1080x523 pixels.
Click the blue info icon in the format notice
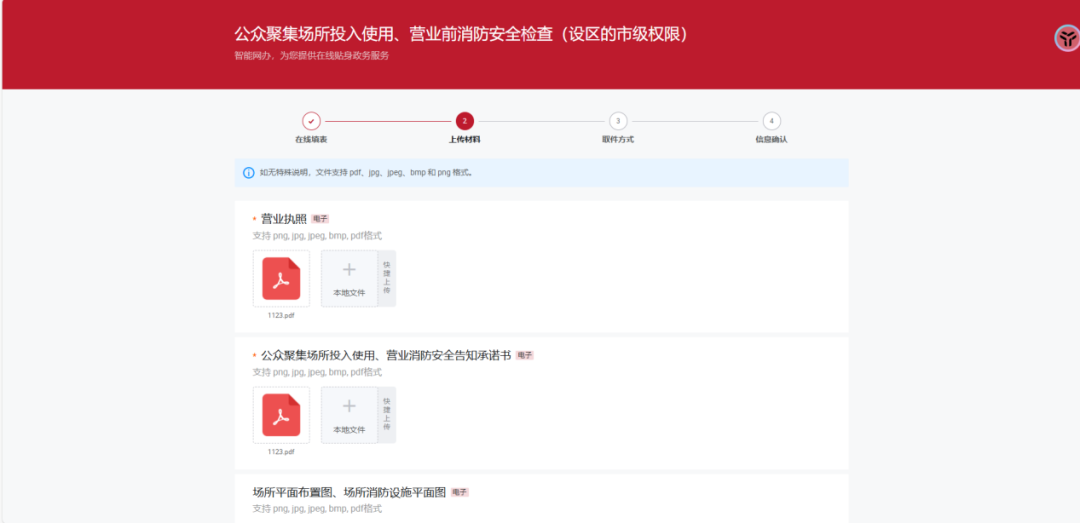[248, 173]
